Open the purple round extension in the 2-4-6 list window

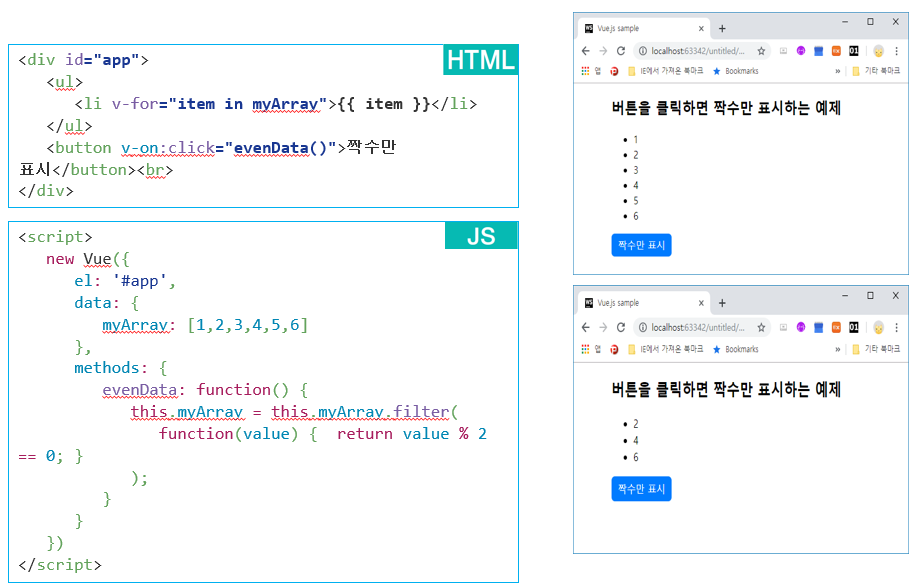click(801, 327)
